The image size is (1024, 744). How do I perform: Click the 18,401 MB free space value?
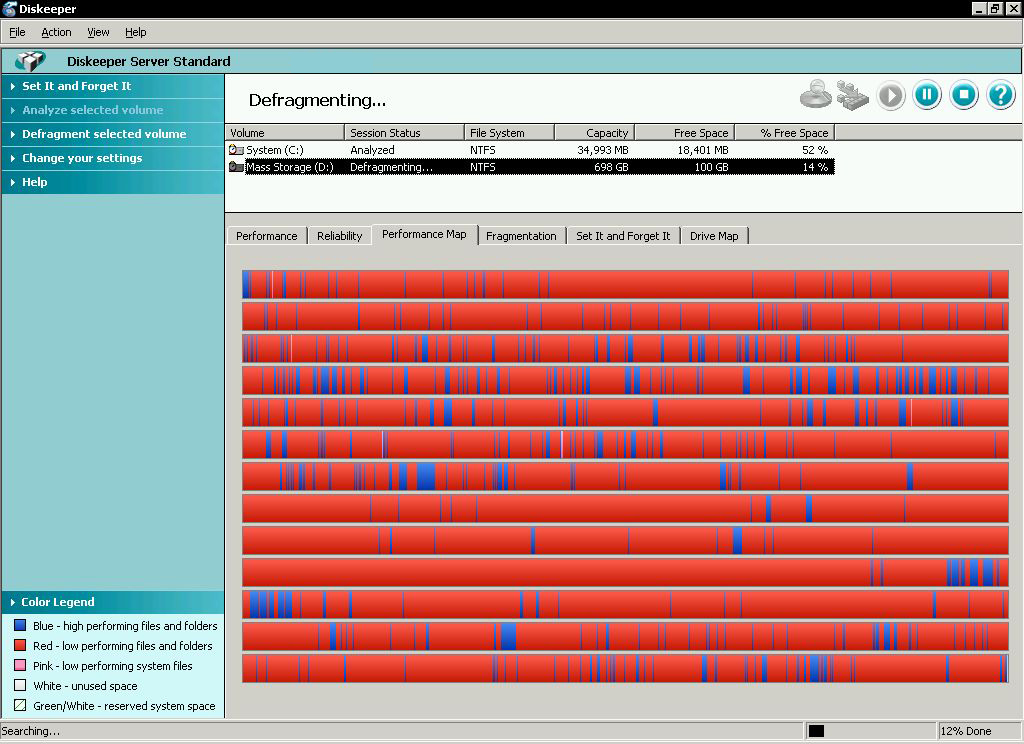coord(703,150)
